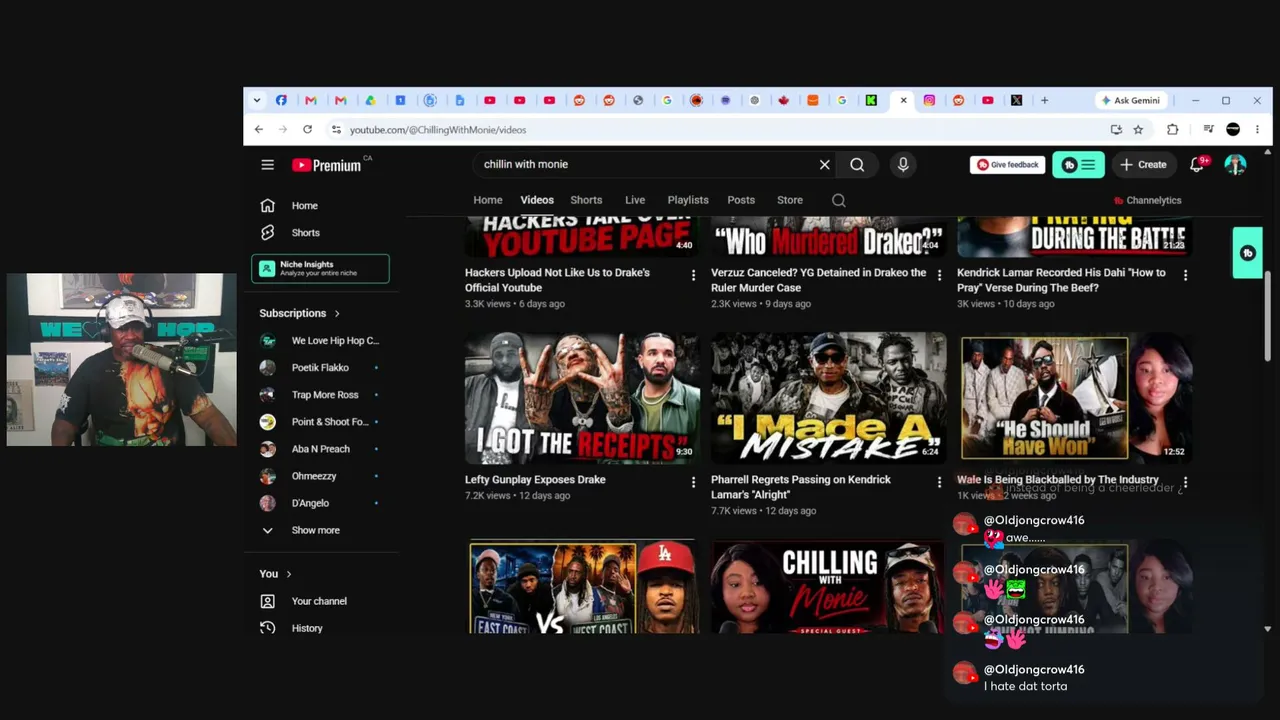
Task: Open options menu for Verzuz Canceled video
Action: click(939, 275)
